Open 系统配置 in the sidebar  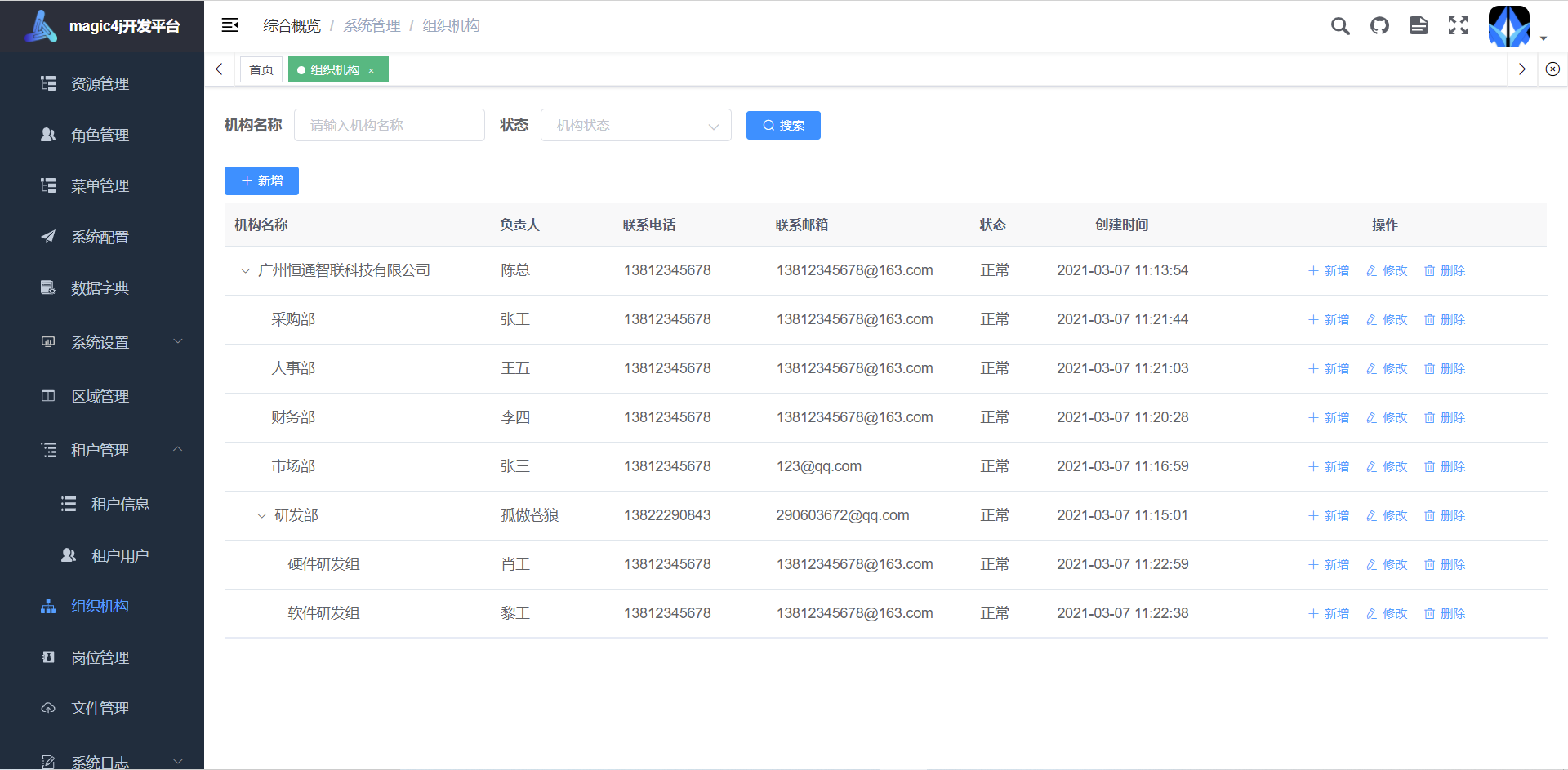pos(102,237)
